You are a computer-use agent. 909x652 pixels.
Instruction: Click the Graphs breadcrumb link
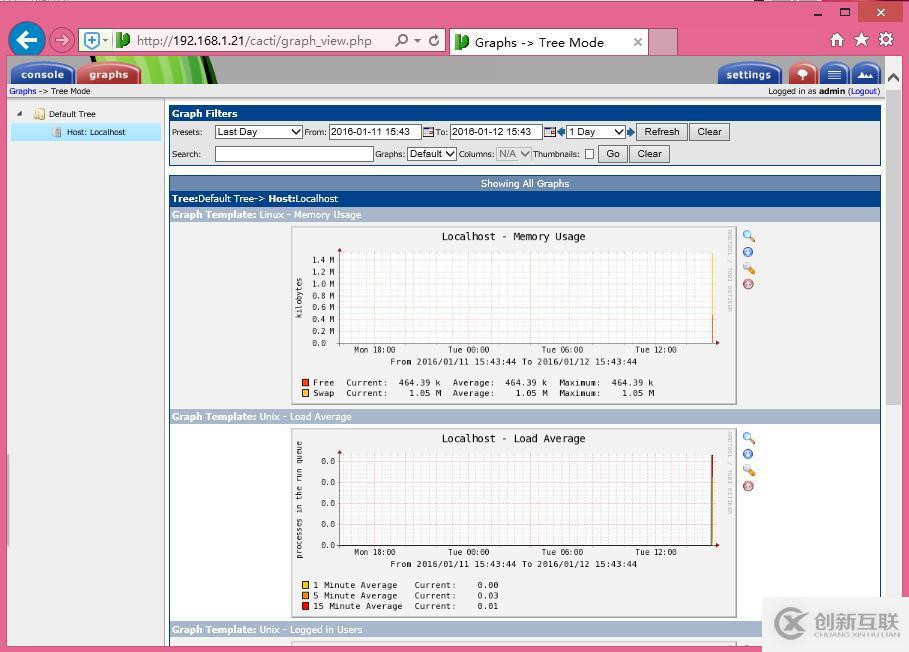23,91
